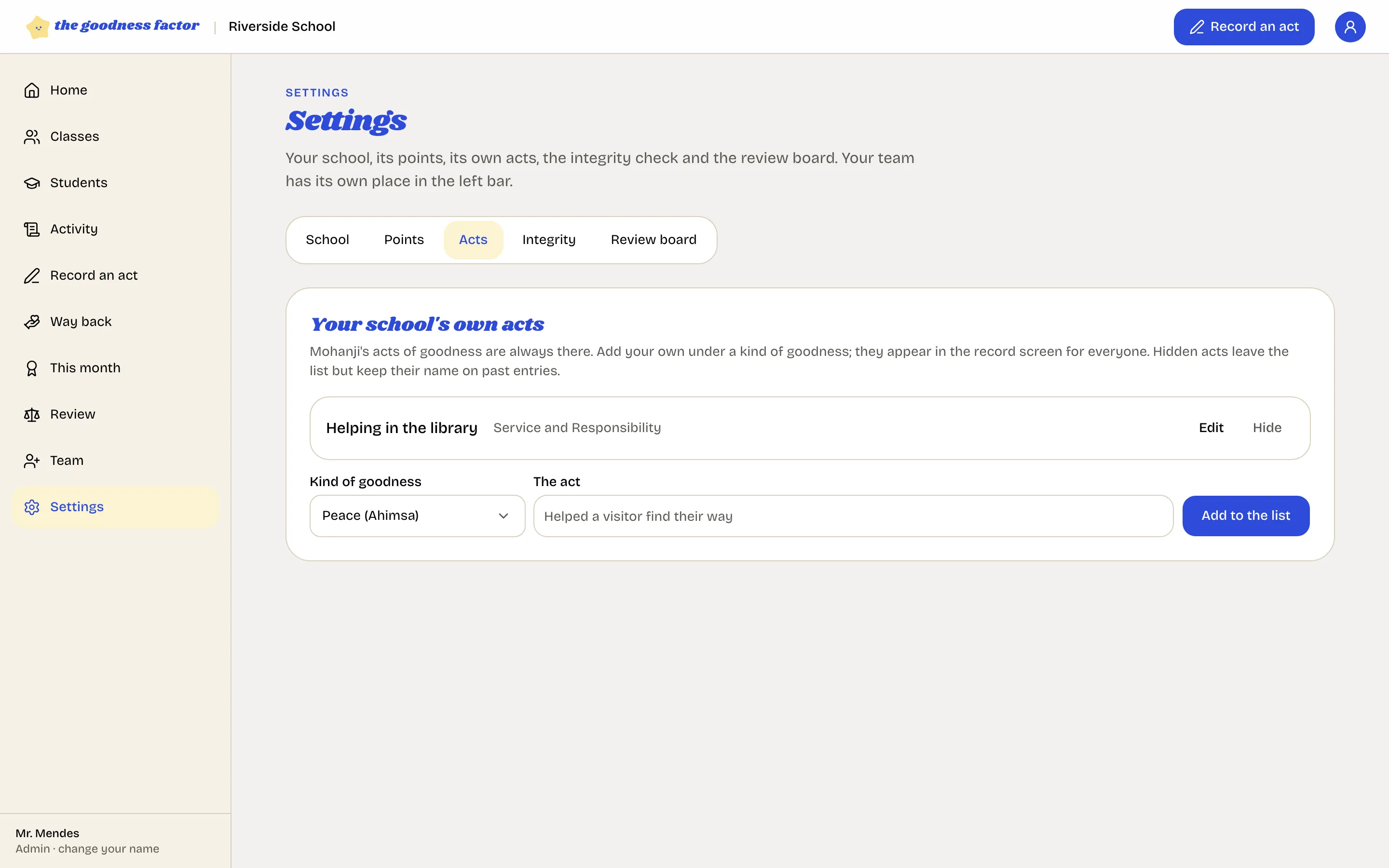Viewport: 1389px width, 868px height.
Task: Click the Settings gear icon
Action: [x=31, y=507]
